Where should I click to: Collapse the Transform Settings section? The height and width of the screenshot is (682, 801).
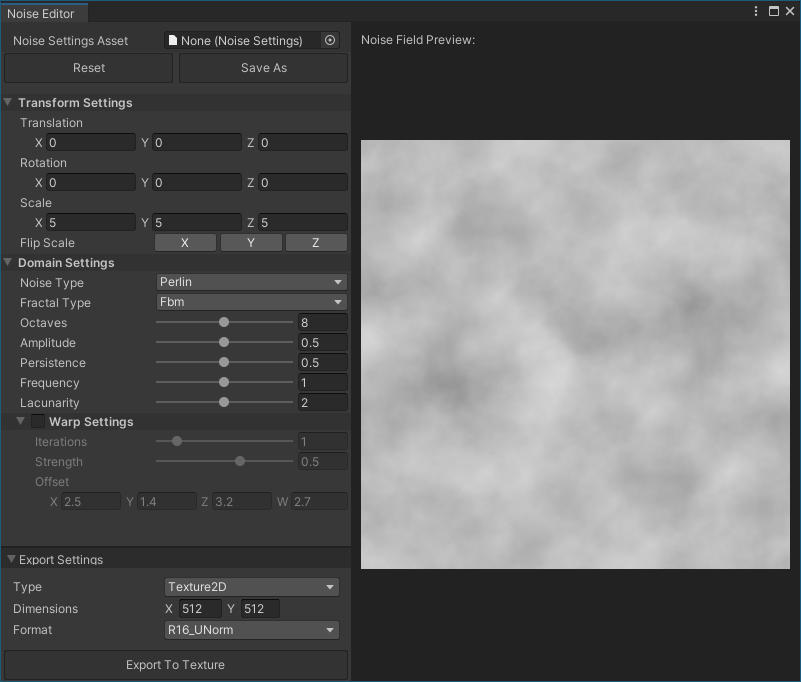(9, 103)
